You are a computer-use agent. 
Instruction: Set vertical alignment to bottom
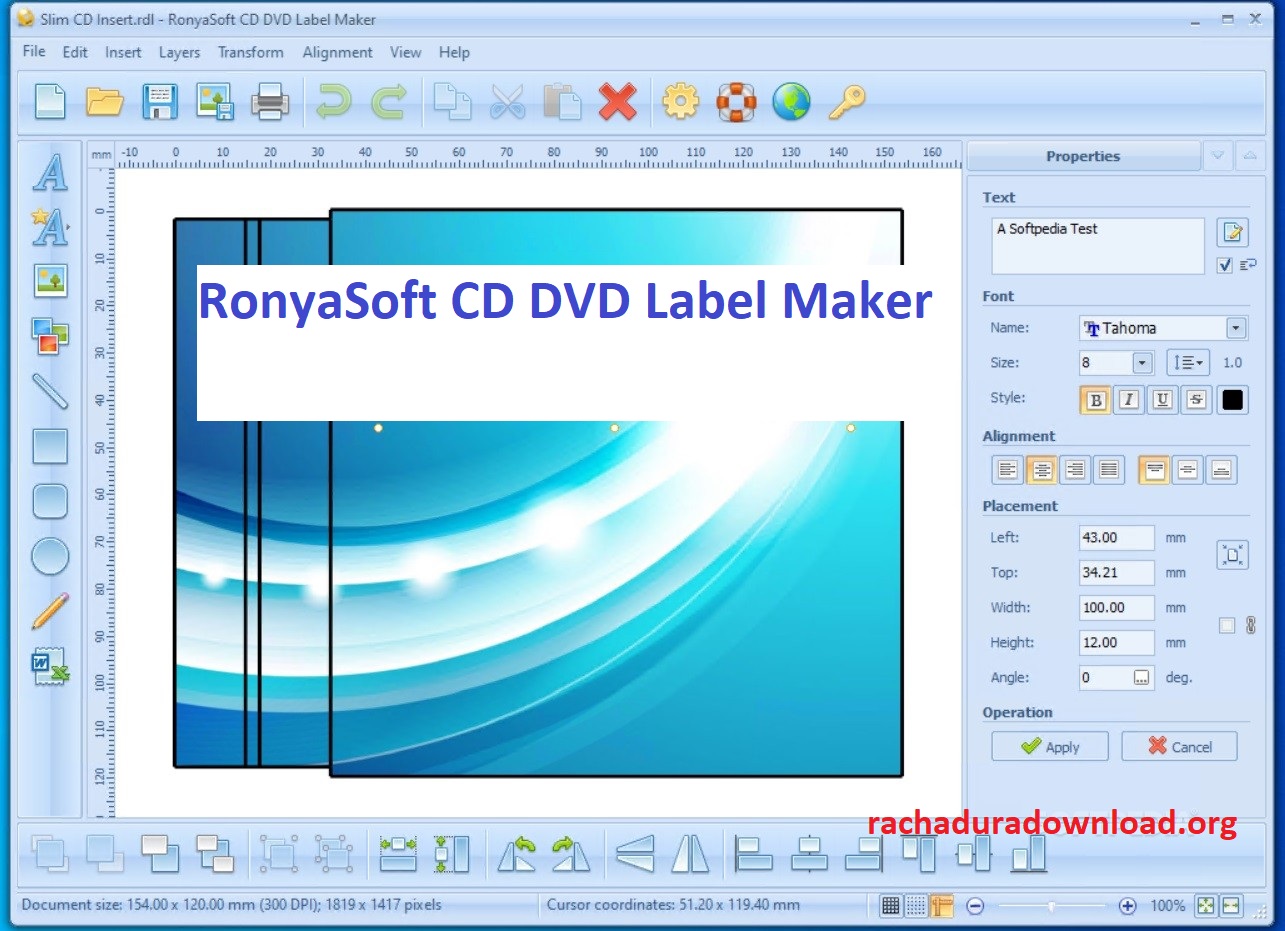(1221, 469)
